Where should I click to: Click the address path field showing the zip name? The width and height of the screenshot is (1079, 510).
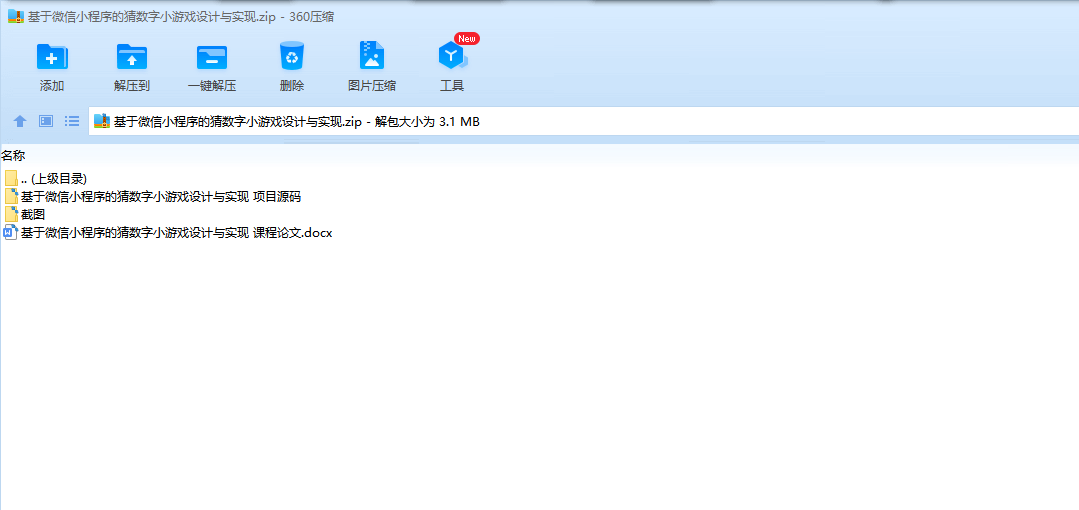pos(584,122)
